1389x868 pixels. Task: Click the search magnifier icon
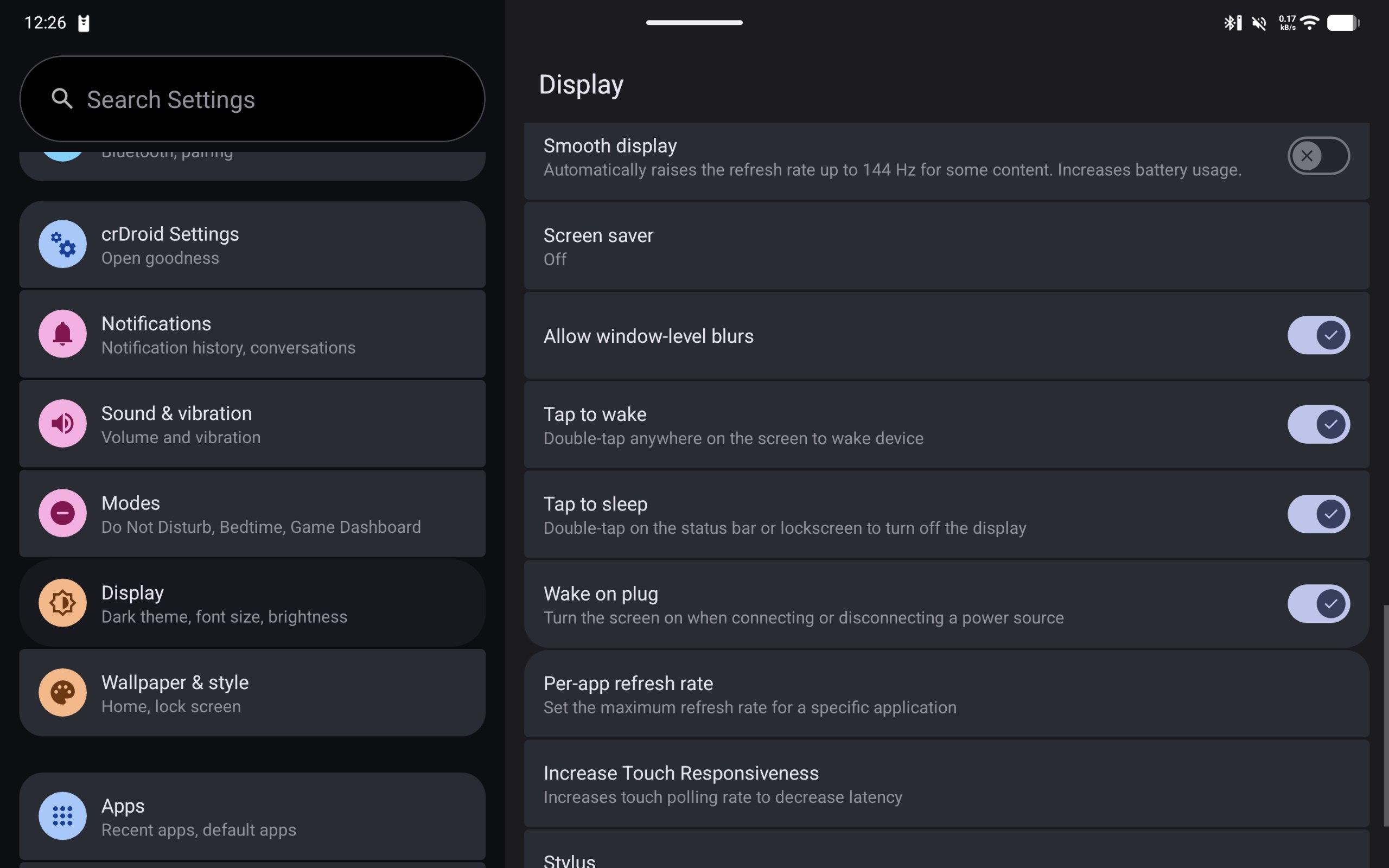point(62,99)
